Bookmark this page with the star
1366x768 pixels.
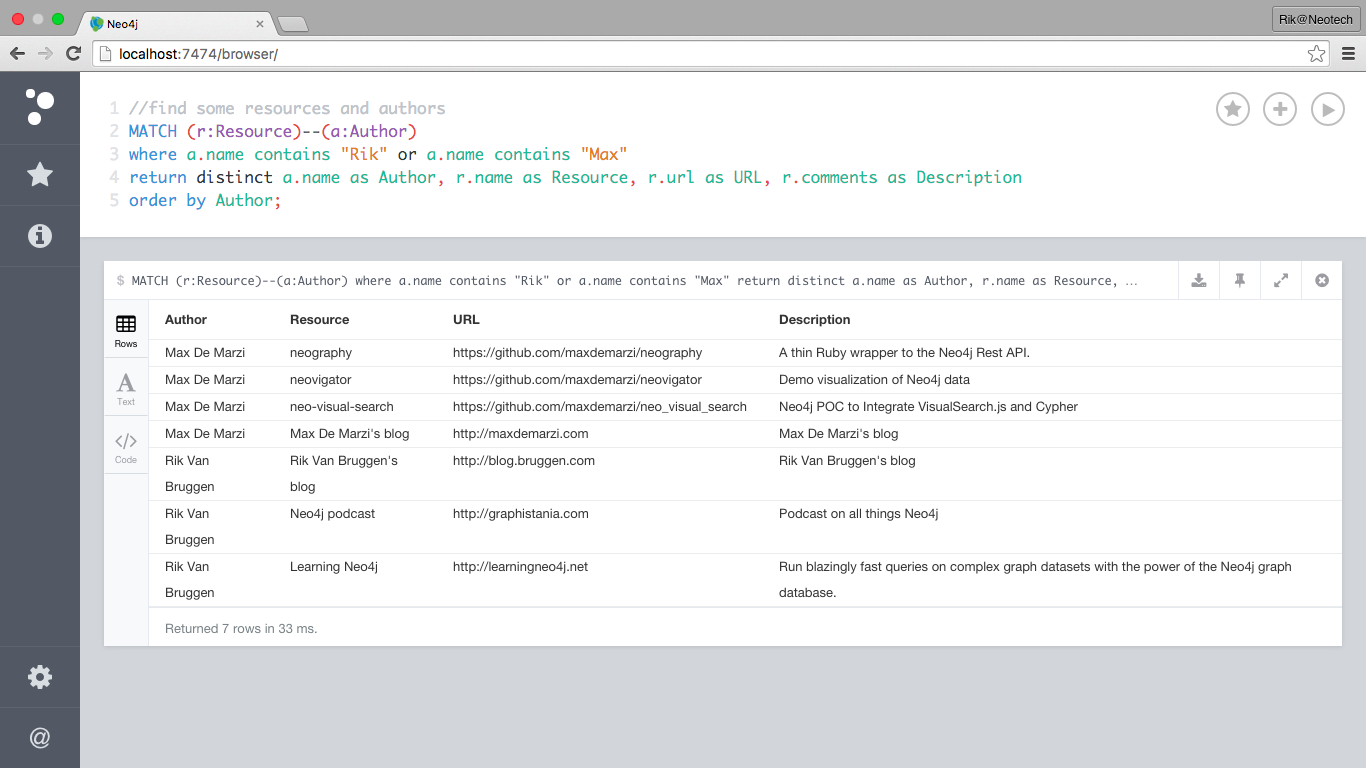pyautogui.click(x=1316, y=54)
